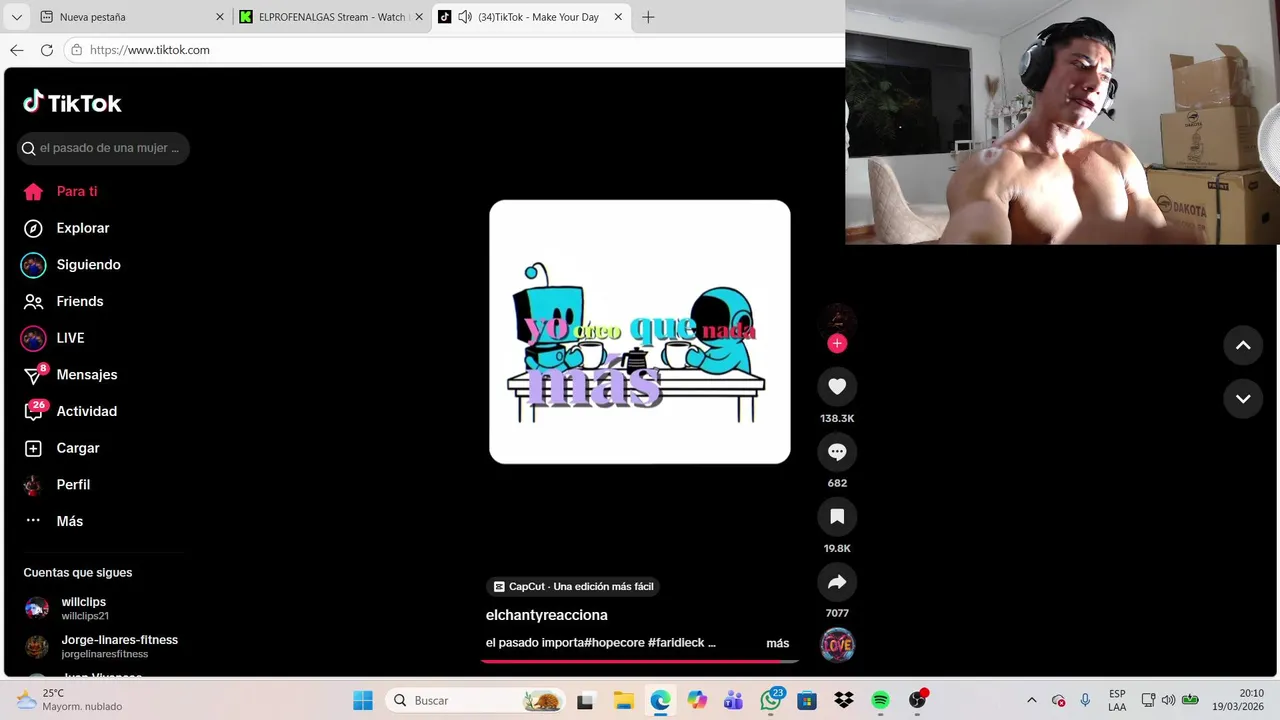This screenshot has height=720, width=1280.
Task: Reload the current page
Action: click(47, 50)
